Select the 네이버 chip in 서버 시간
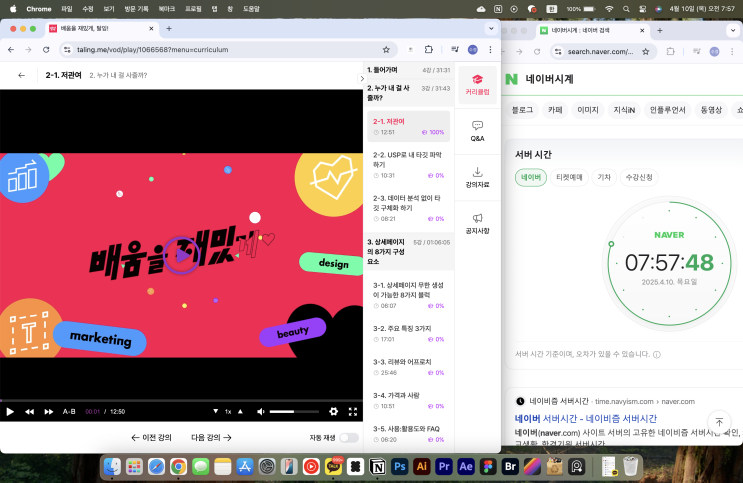 click(531, 177)
